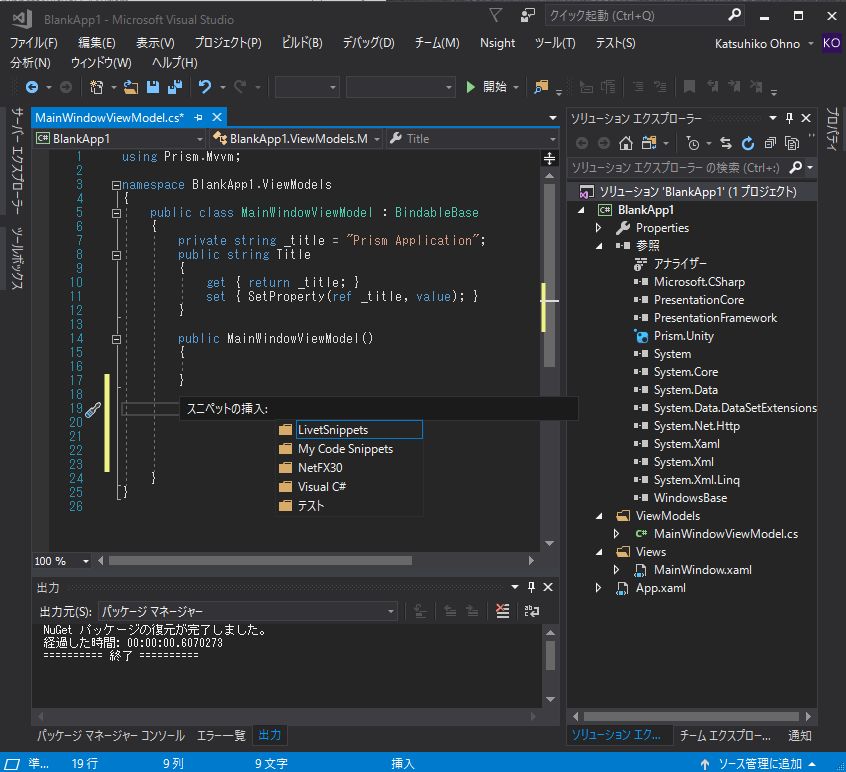846x772 pixels.
Task: Open the デバッグ(D) menu
Action: (369, 43)
